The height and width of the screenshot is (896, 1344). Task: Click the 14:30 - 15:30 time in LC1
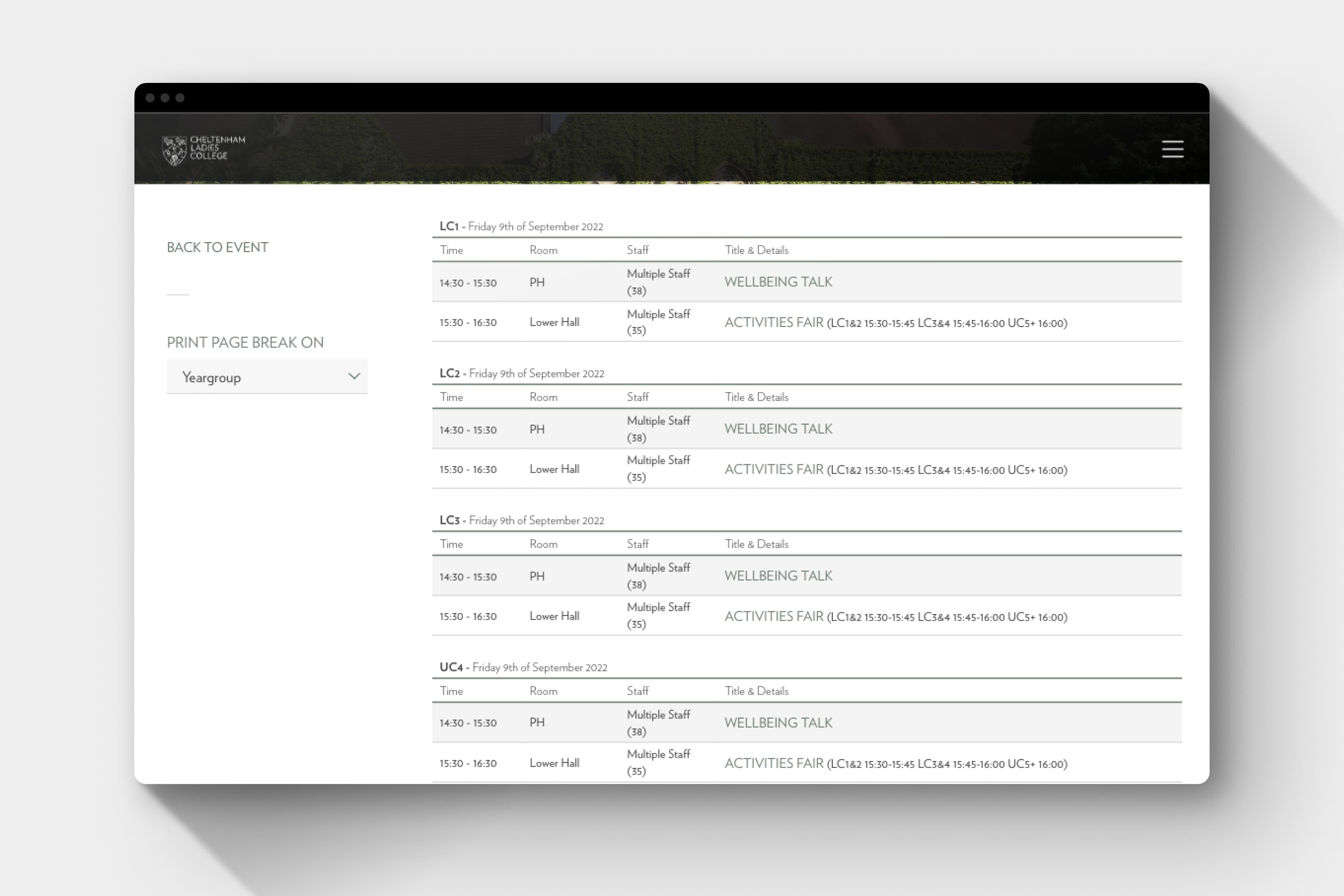[x=468, y=283]
